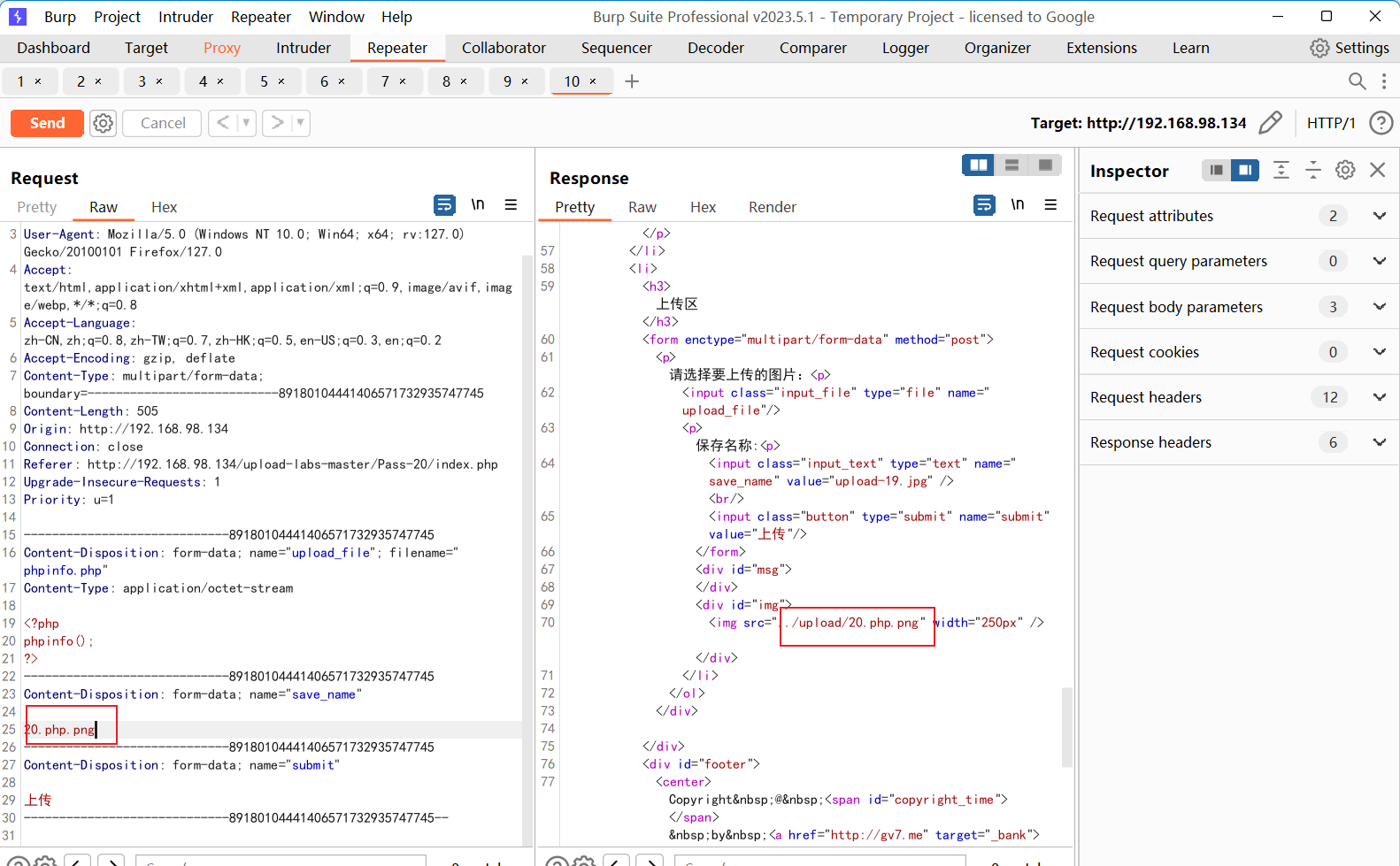This screenshot has width=1400, height=866.
Task: Close Repeater tab 1
Action: (x=38, y=81)
